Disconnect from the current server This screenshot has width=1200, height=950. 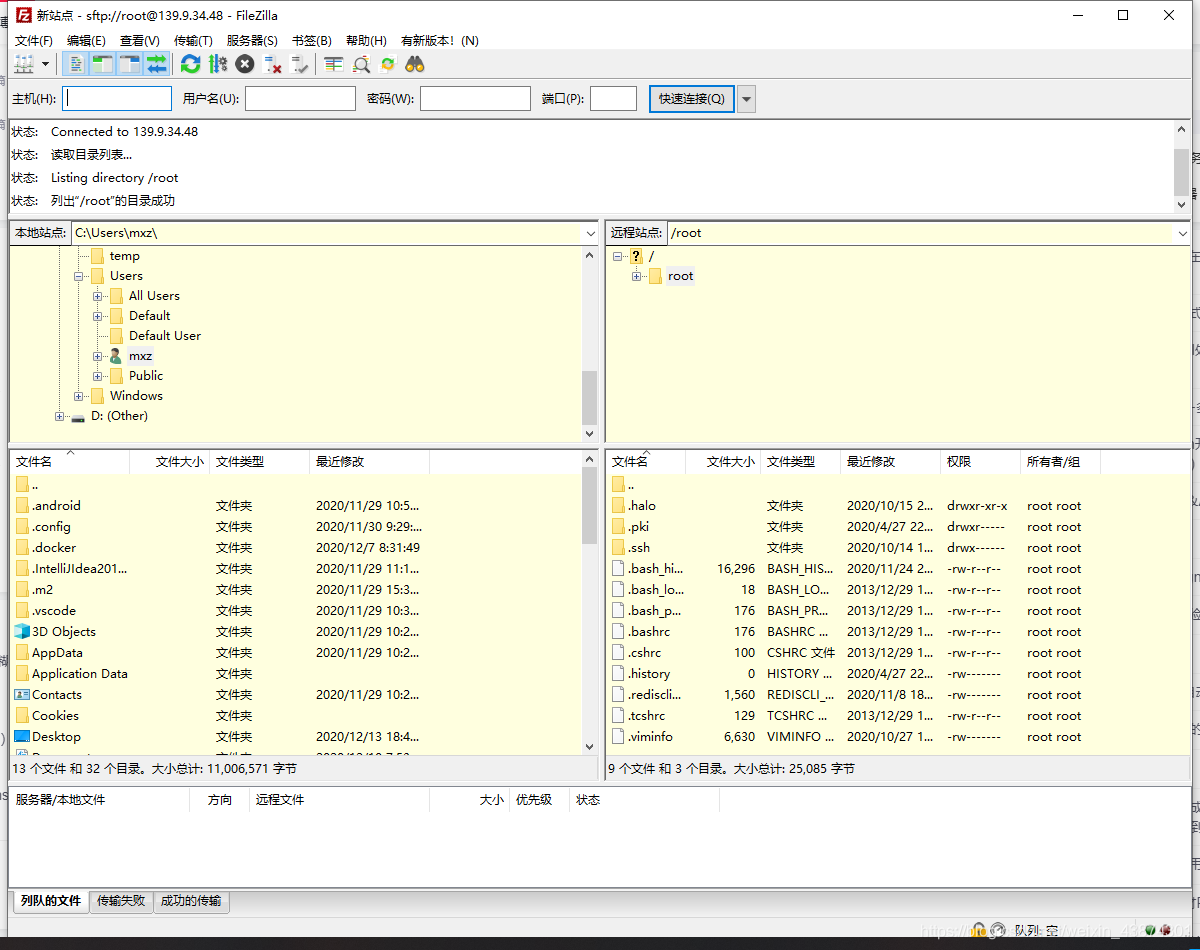coord(272,64)
